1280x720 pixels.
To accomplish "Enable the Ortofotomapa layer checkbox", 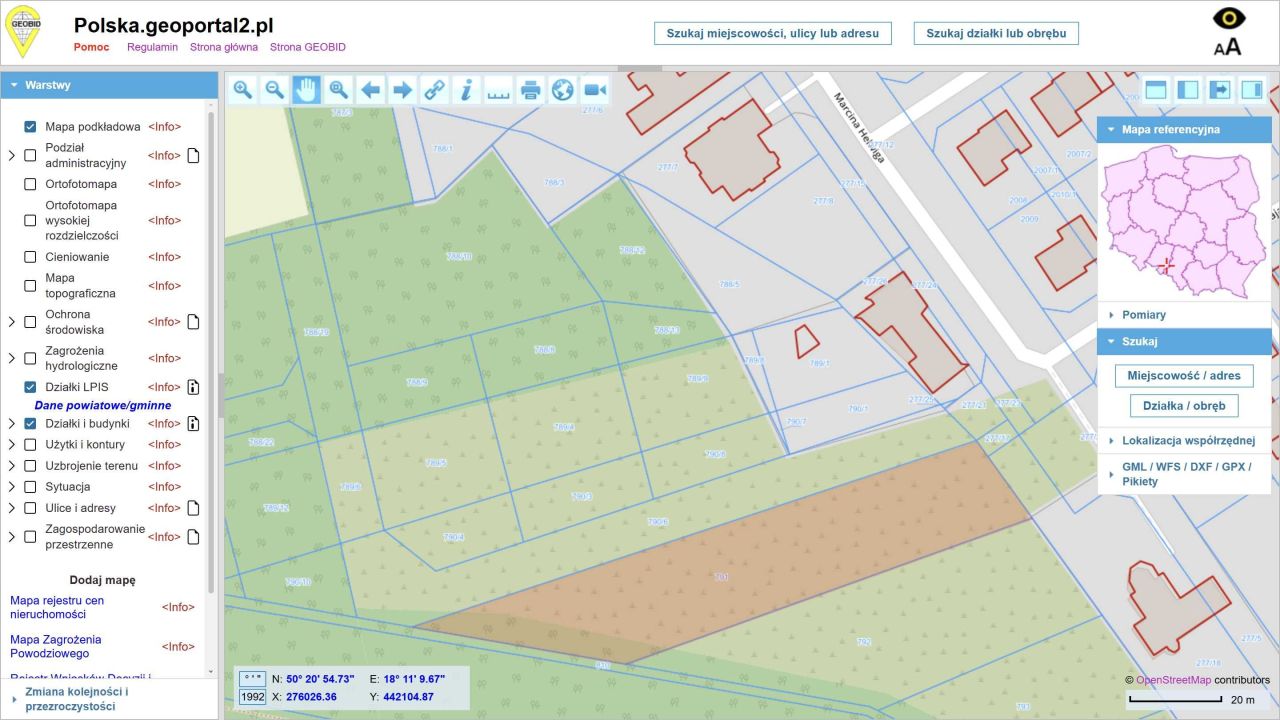I will (30, 184).
